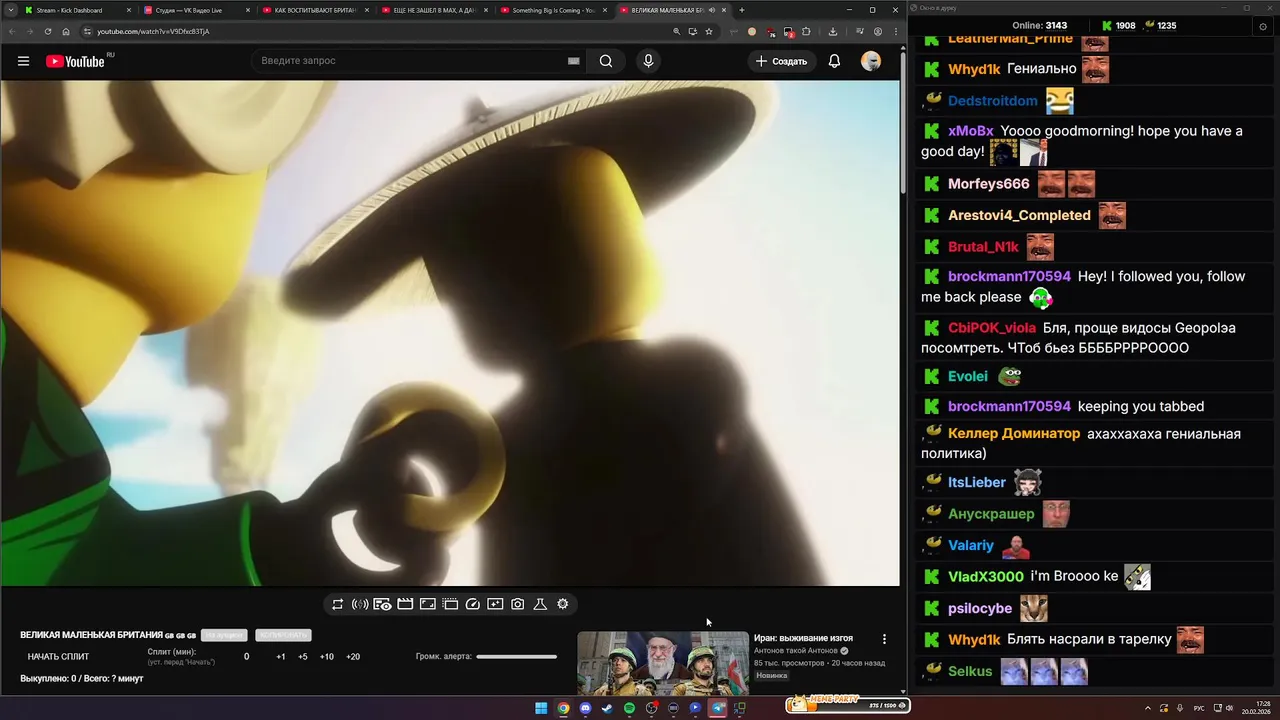Viewport: 1280px width, 720px height.
Task: Click the screen-plus icon in the player toolbar
Action: pyautogui.click(x=495, y=604)
